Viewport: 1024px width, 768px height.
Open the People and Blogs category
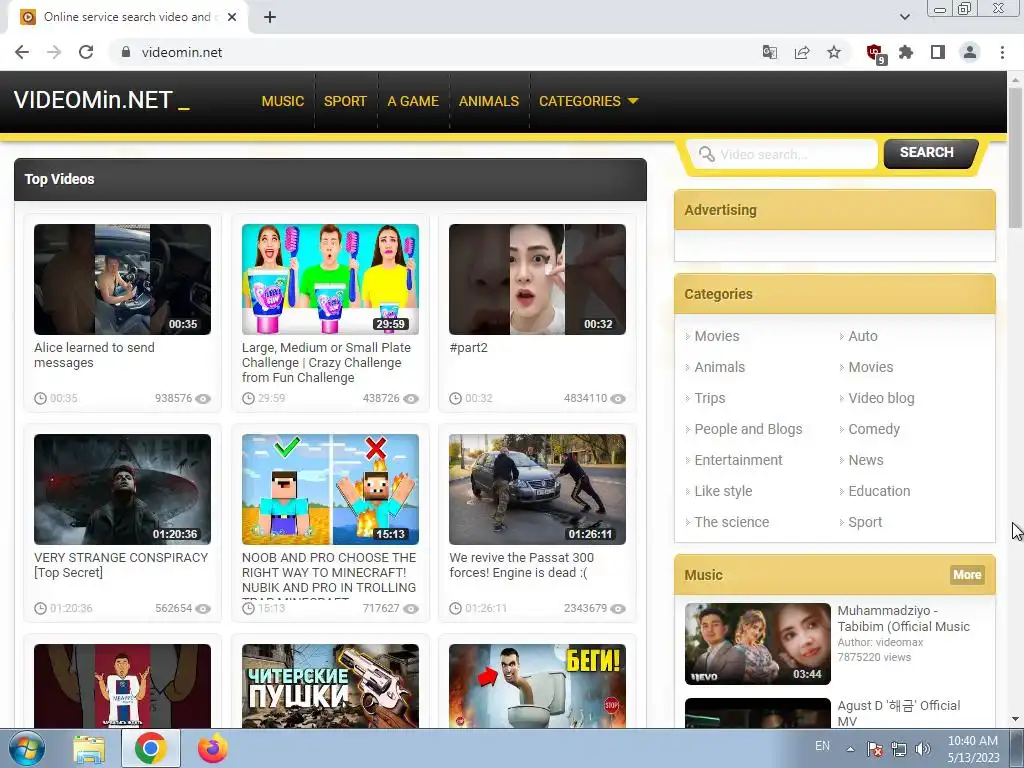pos(748,429)
